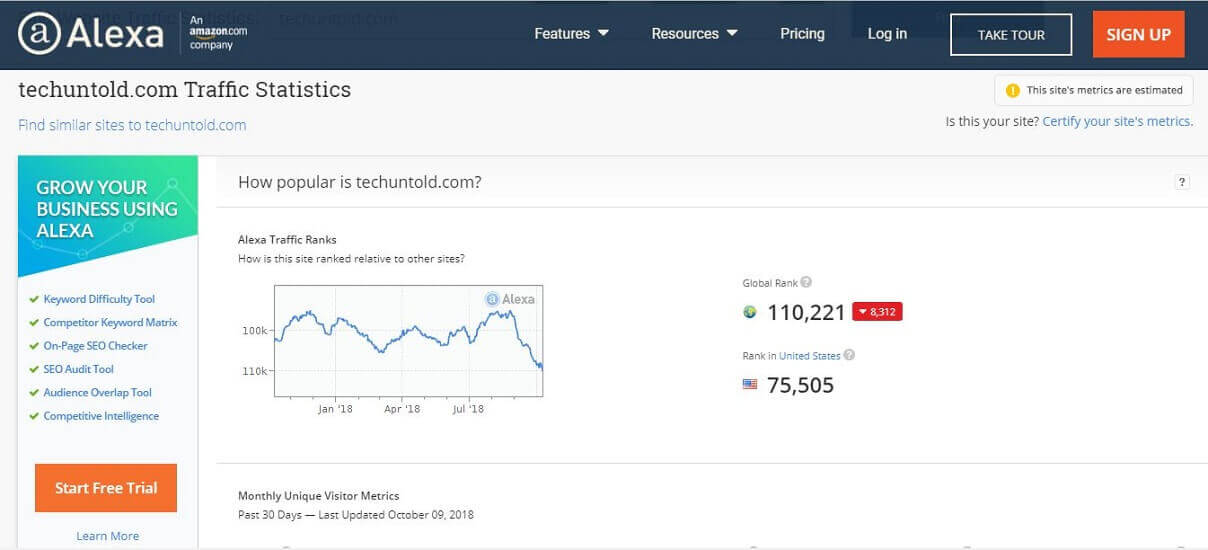Image resolution: width=1208 pixels, height=550 pixels.
Task: Click the Alexa traffic rank chart
Action: pyautogui.click(x=408, y=340)
